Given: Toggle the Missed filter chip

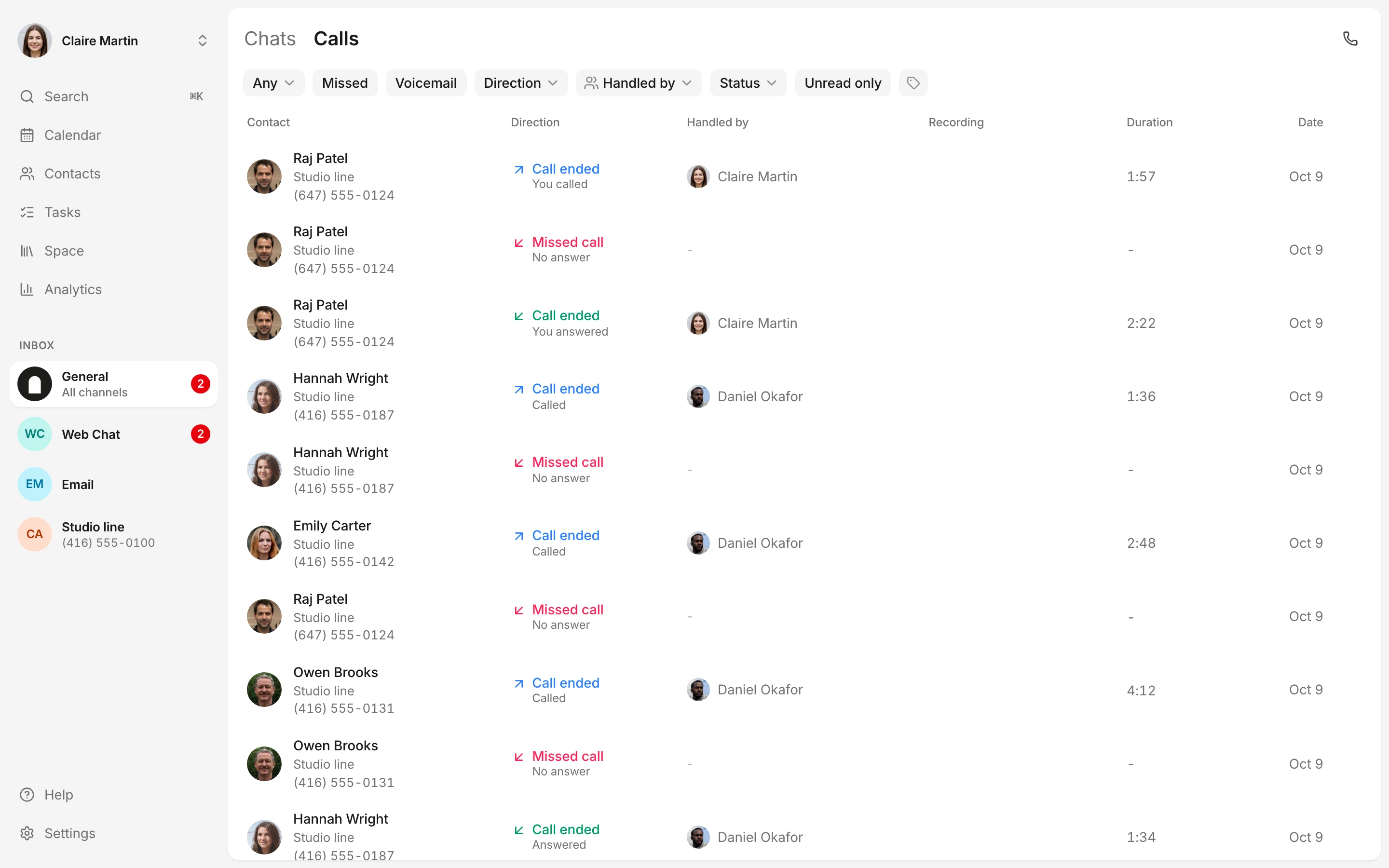Looking at the screenshot, I should click(345, 83).
